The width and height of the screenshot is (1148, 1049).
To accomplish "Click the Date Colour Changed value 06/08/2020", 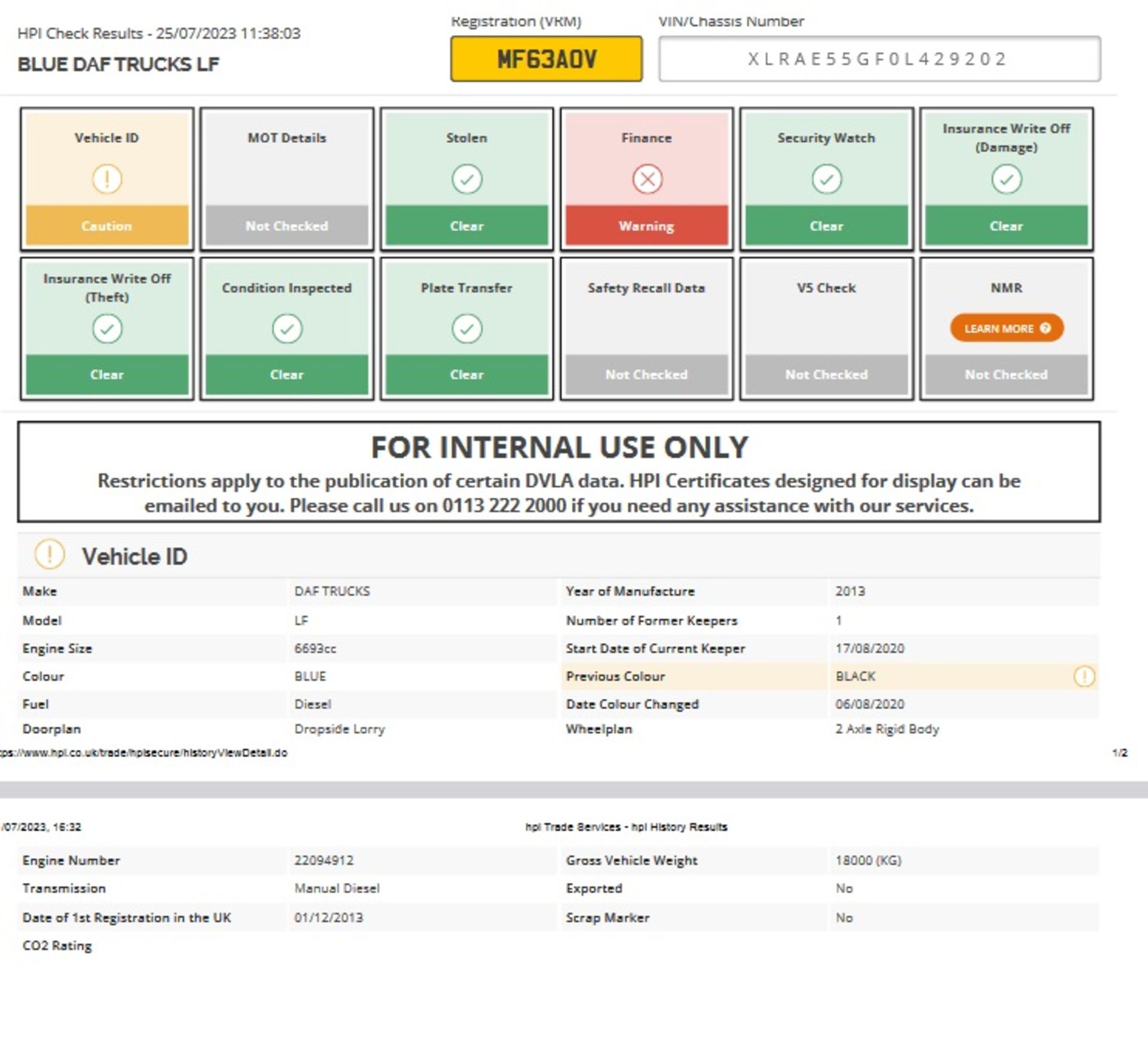I will (x=870, y=705).
